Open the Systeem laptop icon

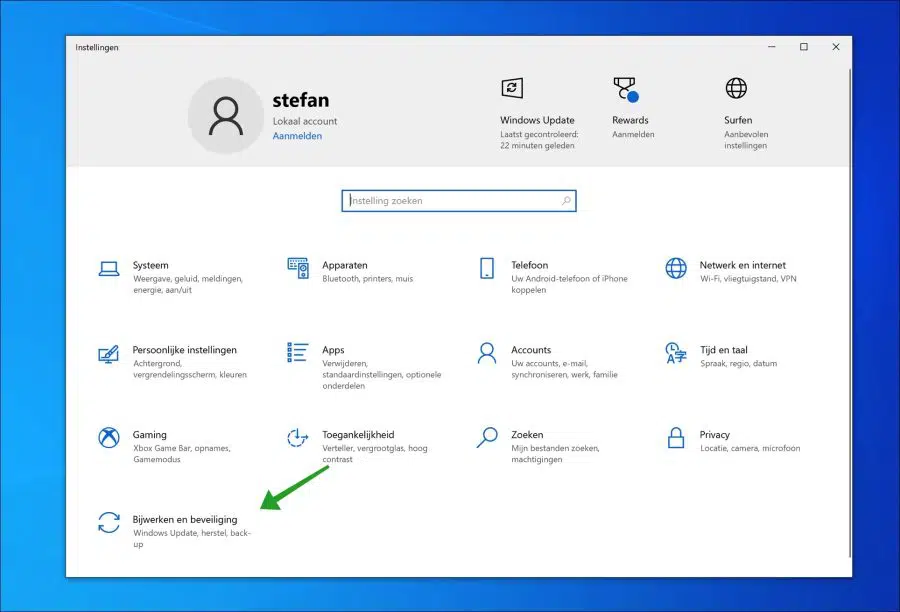click(108, 269)
